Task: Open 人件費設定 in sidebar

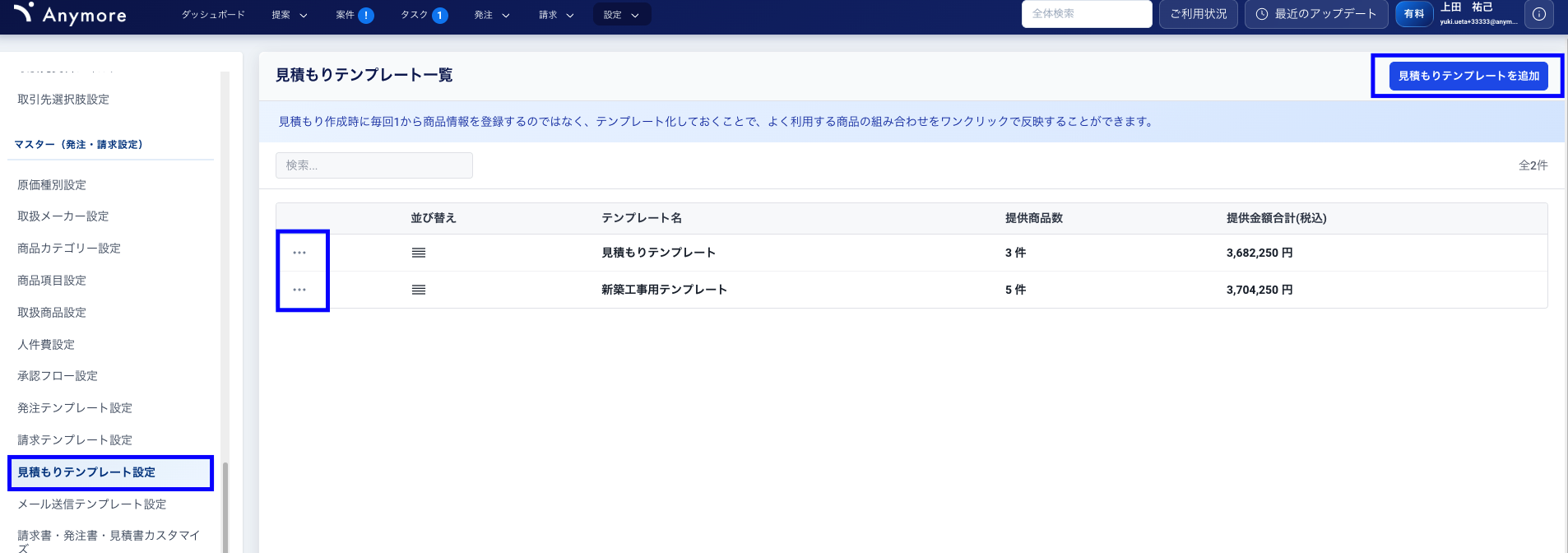Action: coord(46,345)
